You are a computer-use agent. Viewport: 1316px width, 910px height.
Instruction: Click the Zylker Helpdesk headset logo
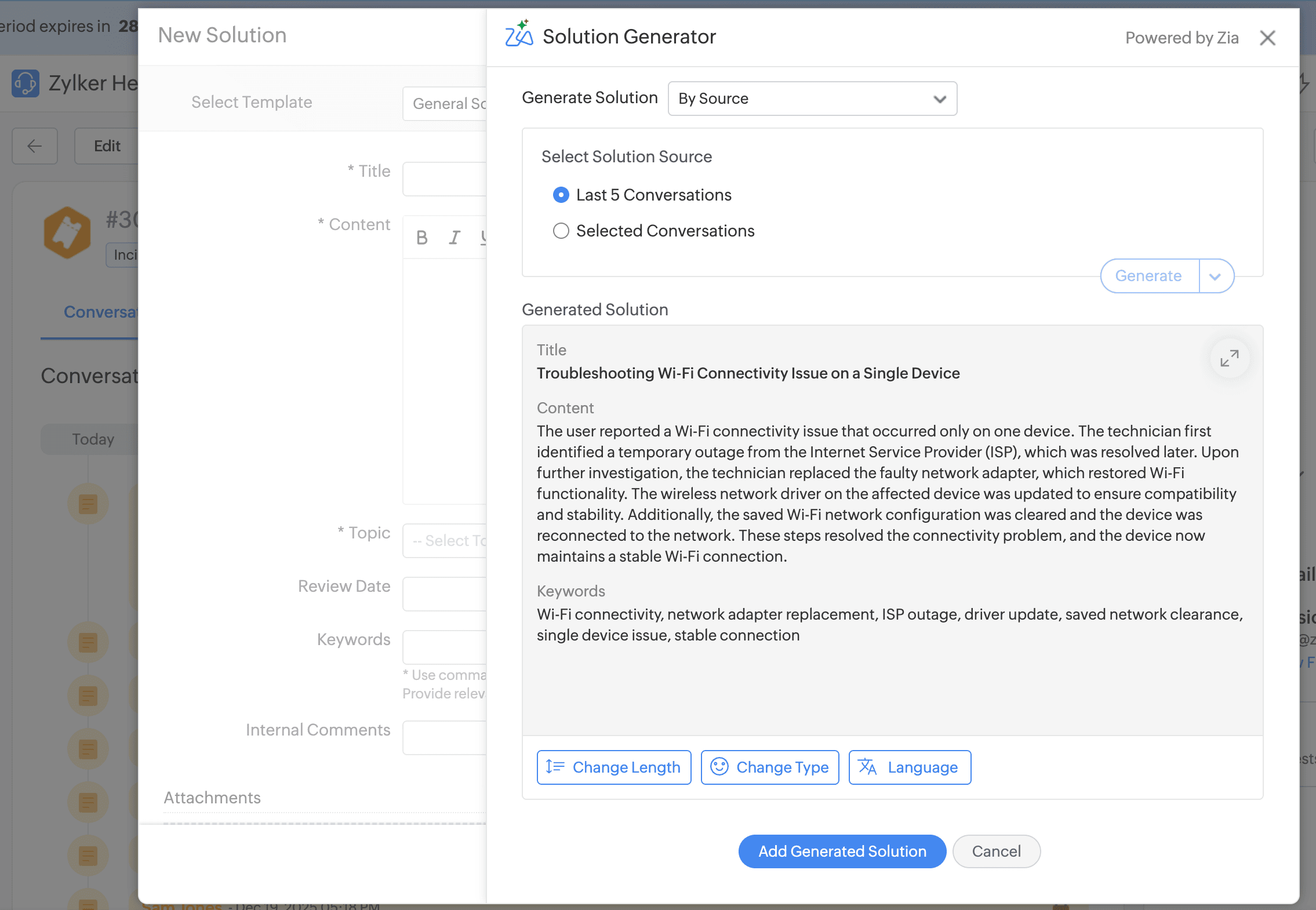(x=26, y=84)
